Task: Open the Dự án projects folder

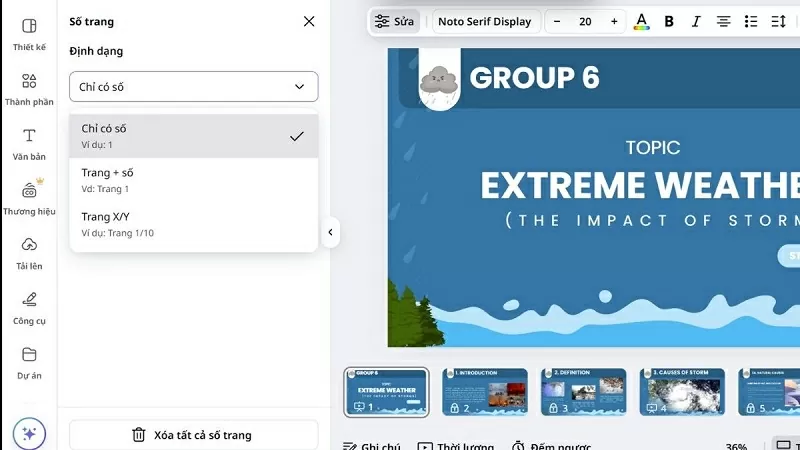Action: (29, 361)
